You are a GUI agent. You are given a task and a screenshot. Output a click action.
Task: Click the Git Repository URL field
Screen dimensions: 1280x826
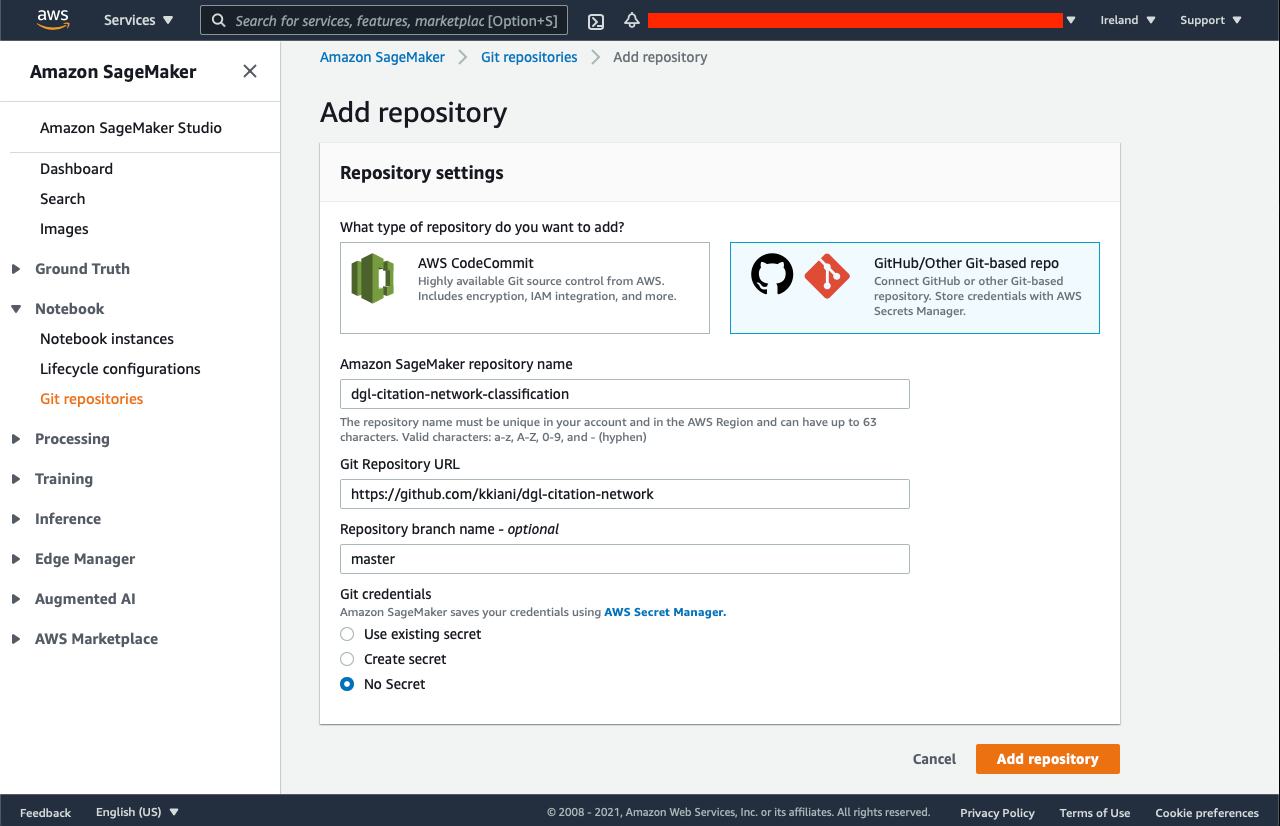[x=625, y=494]
